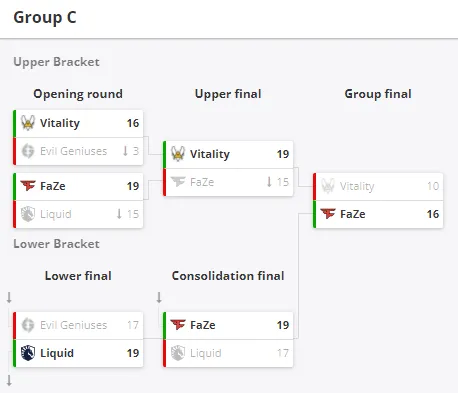Click the down arrow beside Liquid score 15

pos(119,214)
